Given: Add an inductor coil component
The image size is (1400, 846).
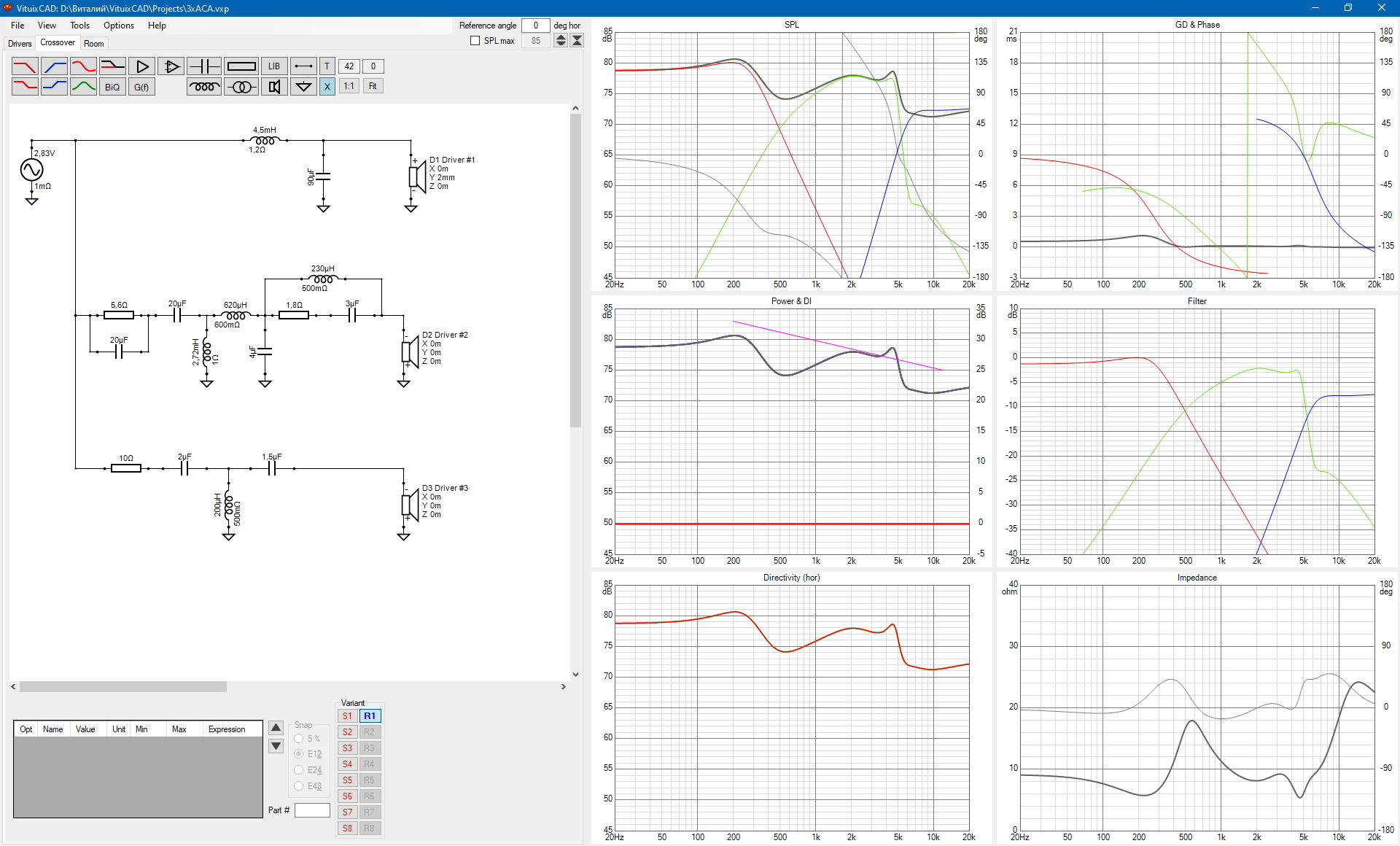Looking at the screenshot, I should [x=204, y=87].
